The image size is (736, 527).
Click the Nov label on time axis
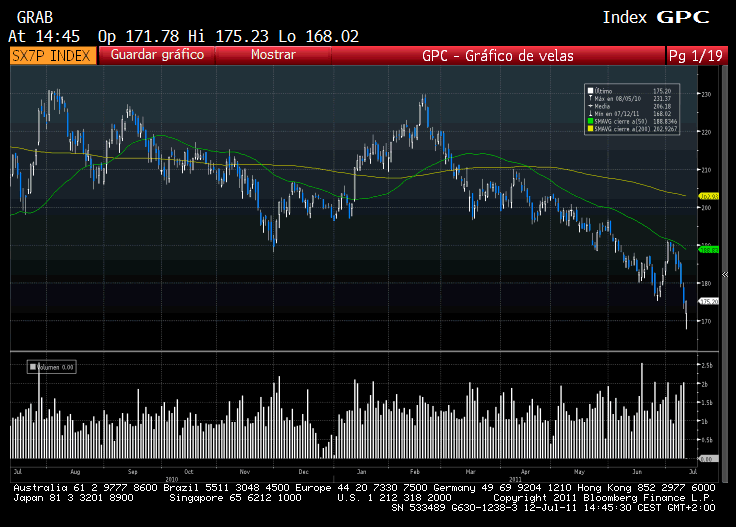245,472
